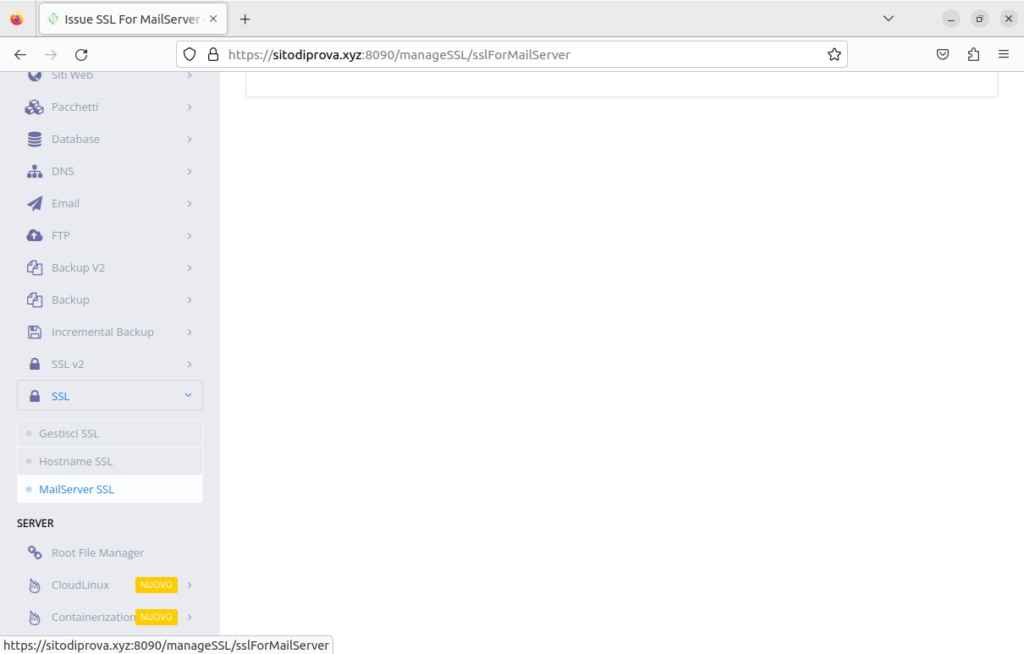
Task: Click the FTP label
Action: (x=61, y=235)
